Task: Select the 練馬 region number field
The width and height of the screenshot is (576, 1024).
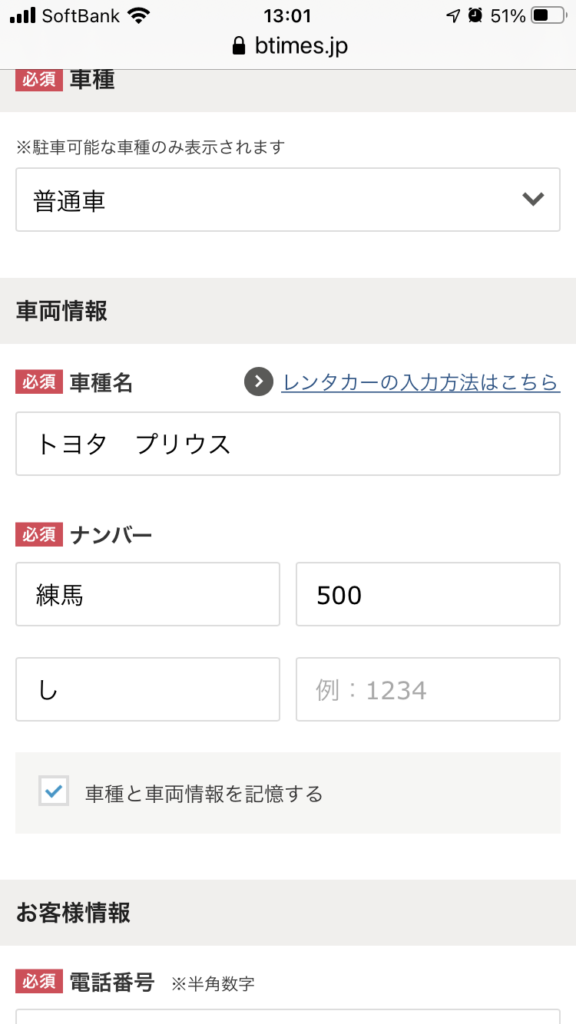Action: (x=148, y=594)
